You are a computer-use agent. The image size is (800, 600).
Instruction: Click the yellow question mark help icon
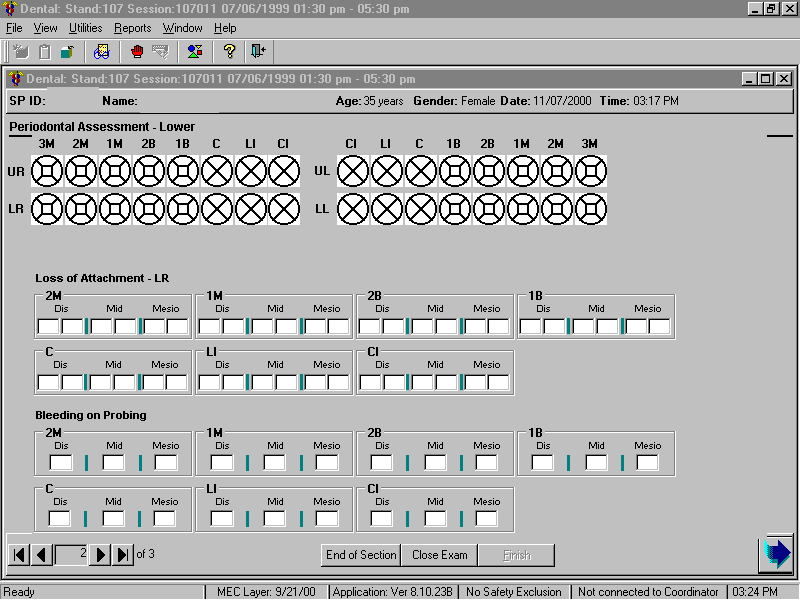pos(229,51)
